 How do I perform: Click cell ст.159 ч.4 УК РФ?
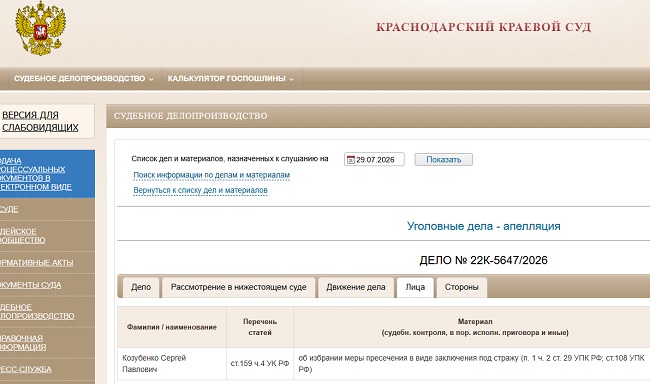coord(260,363)
